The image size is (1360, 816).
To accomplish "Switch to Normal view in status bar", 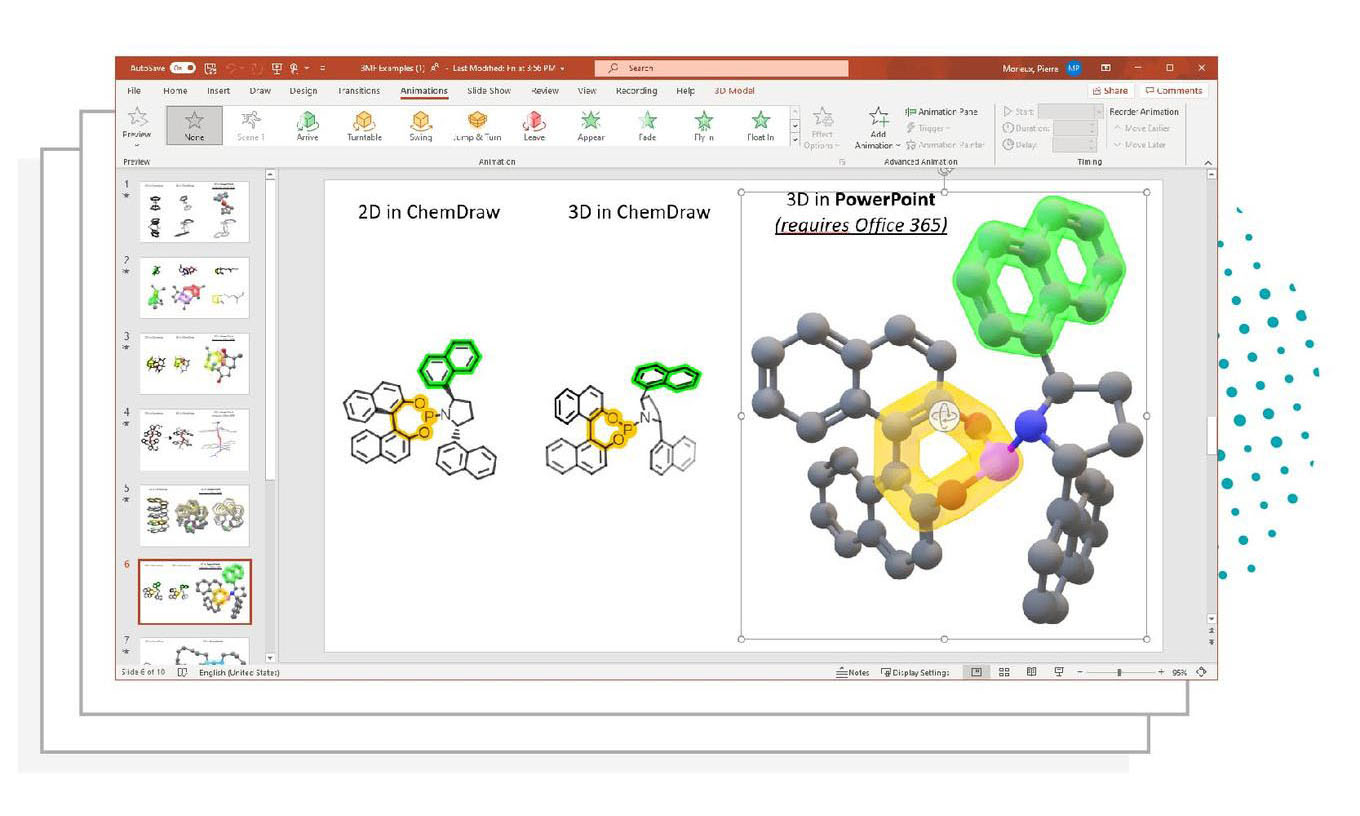I will (976, 673).
